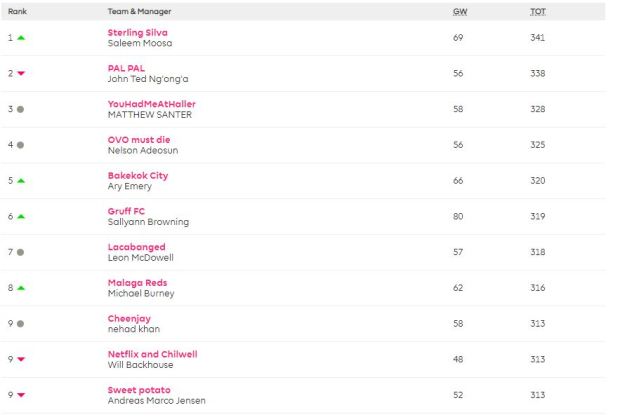Click green up arrow beside rank 1

21,38
